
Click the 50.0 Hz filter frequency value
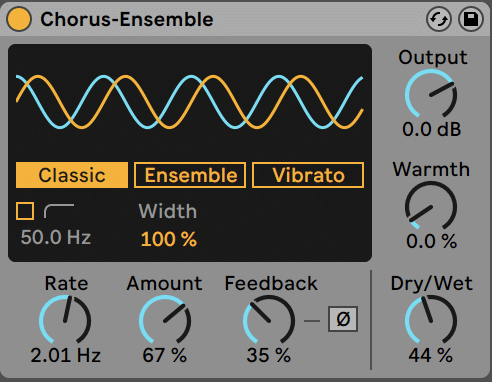(56, 237)
